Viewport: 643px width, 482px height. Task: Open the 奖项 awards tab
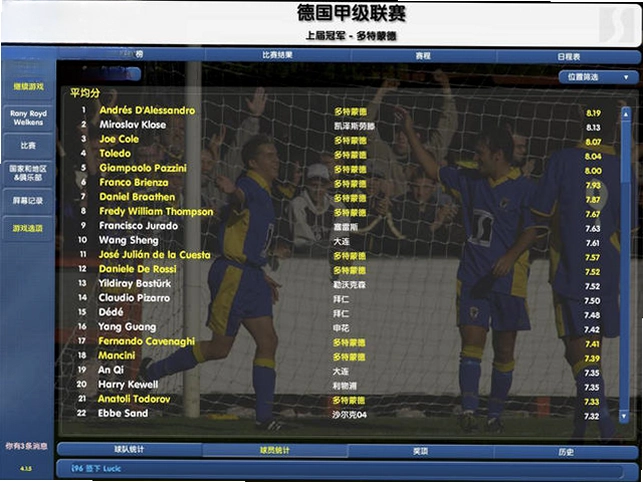pyautogui.click(x=421, y=451)
